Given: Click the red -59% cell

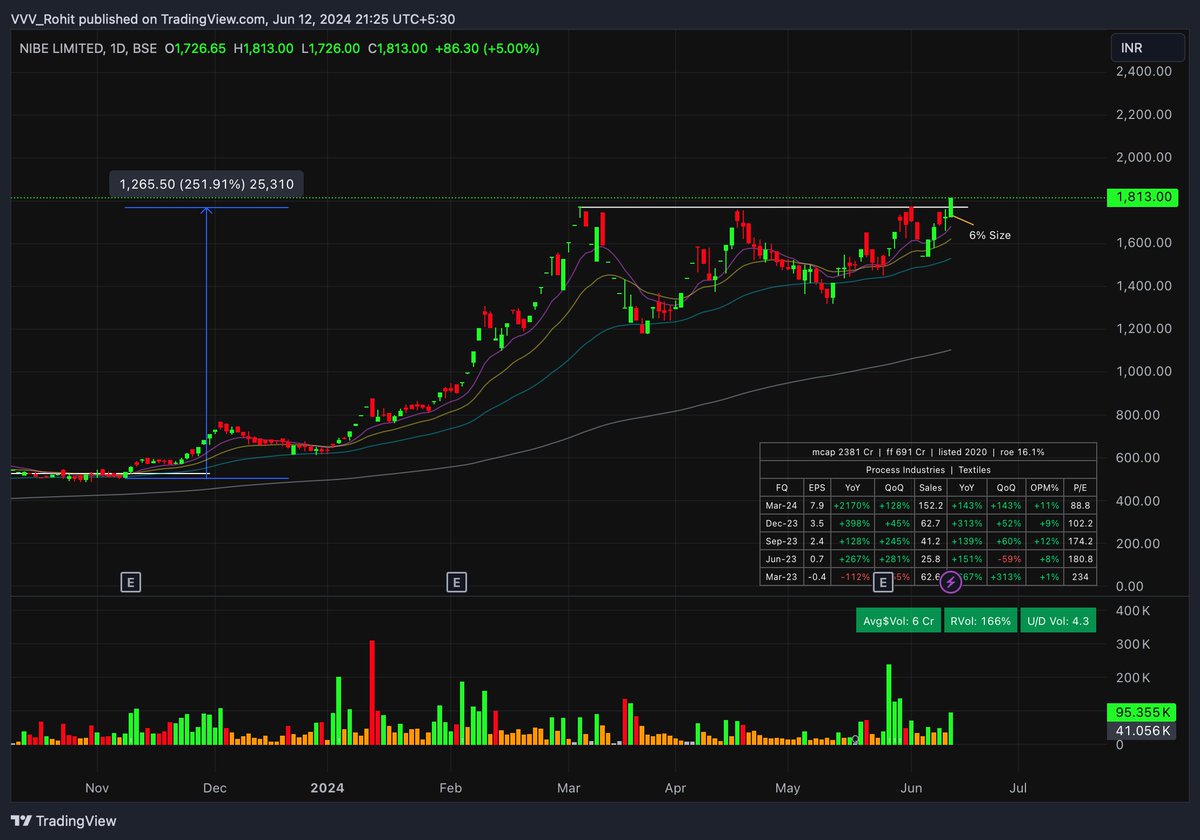Looking at the screenshot, I should (1007, 559).
